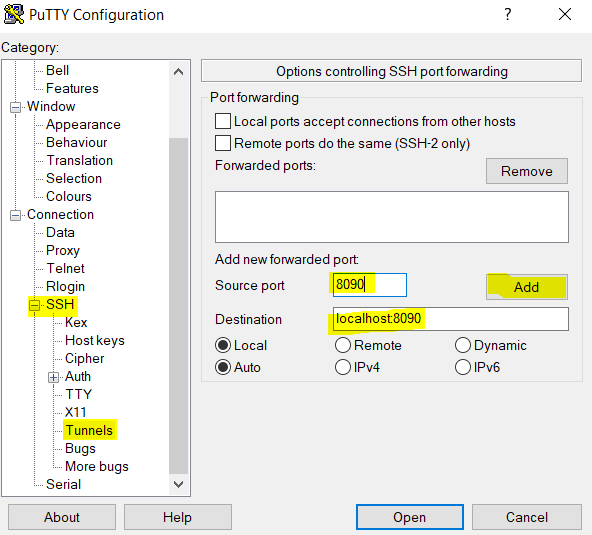Image resolution: width=592 pixels, height=535 pixels.
Task: Click the About button
Action: [62, 517]
